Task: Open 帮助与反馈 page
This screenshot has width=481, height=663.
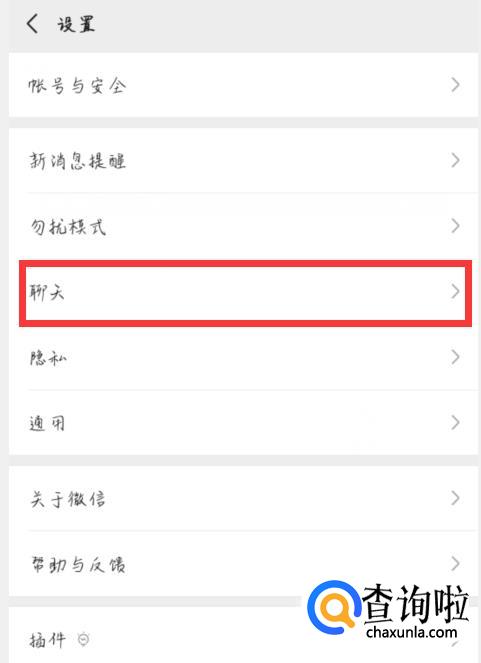Action: (x=243, y=564)
